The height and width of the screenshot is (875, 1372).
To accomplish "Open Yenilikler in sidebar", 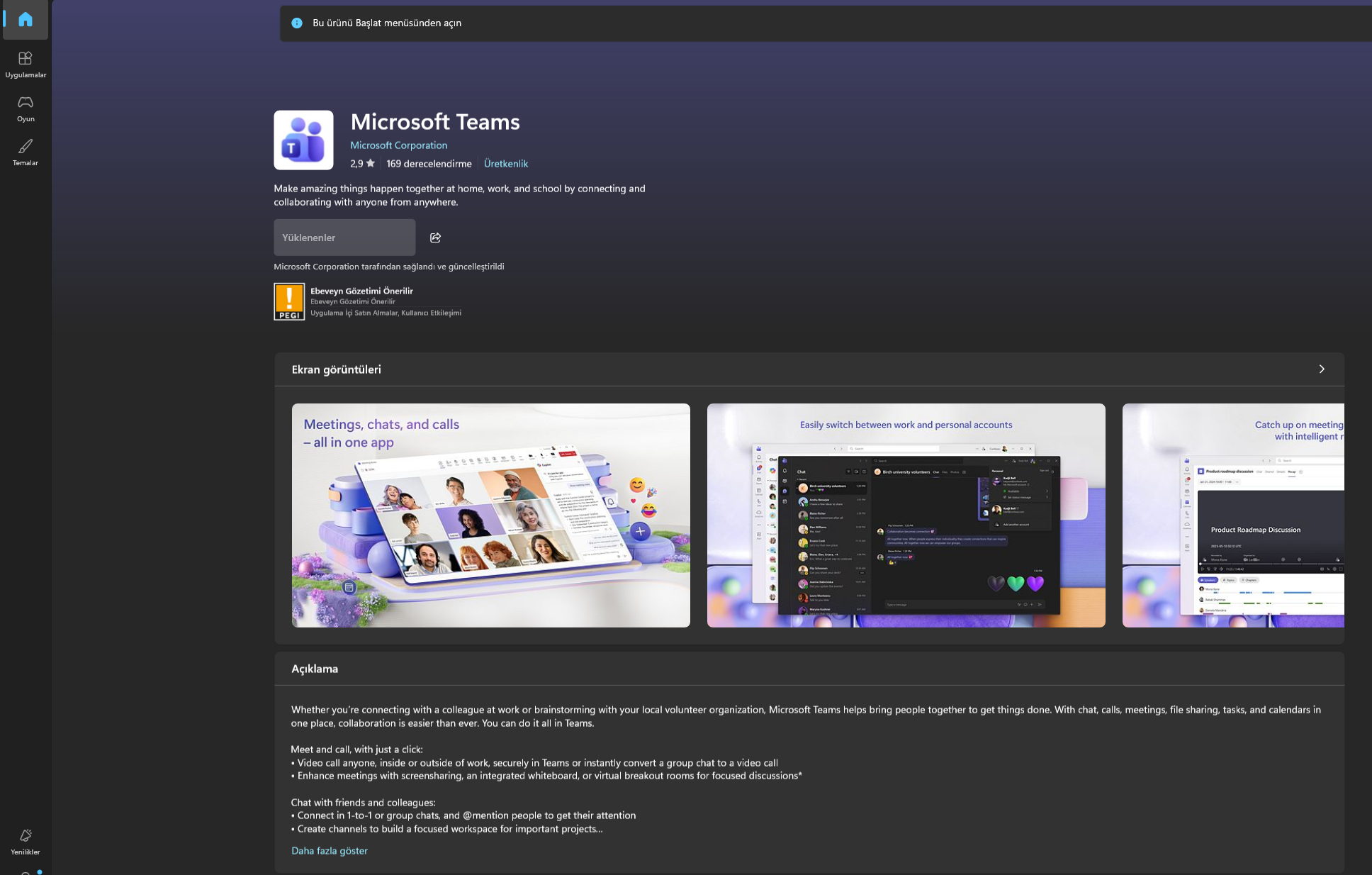I will [x=26, y=841].
